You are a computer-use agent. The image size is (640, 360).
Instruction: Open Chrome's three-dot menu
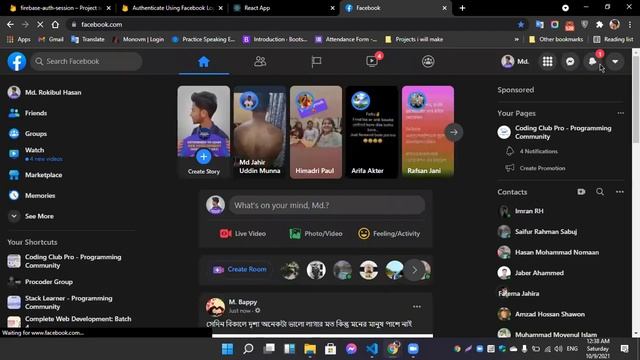(x=629, y=24)
